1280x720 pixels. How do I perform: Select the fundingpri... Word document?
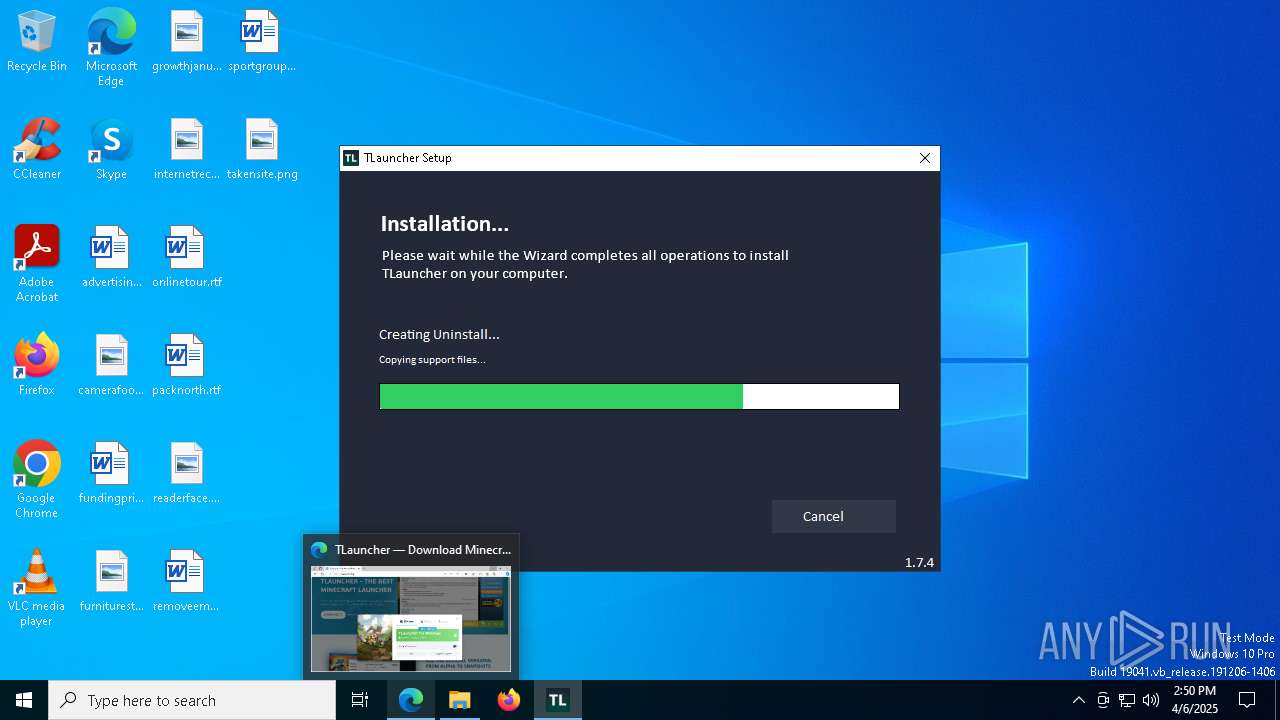coord(111,474)
